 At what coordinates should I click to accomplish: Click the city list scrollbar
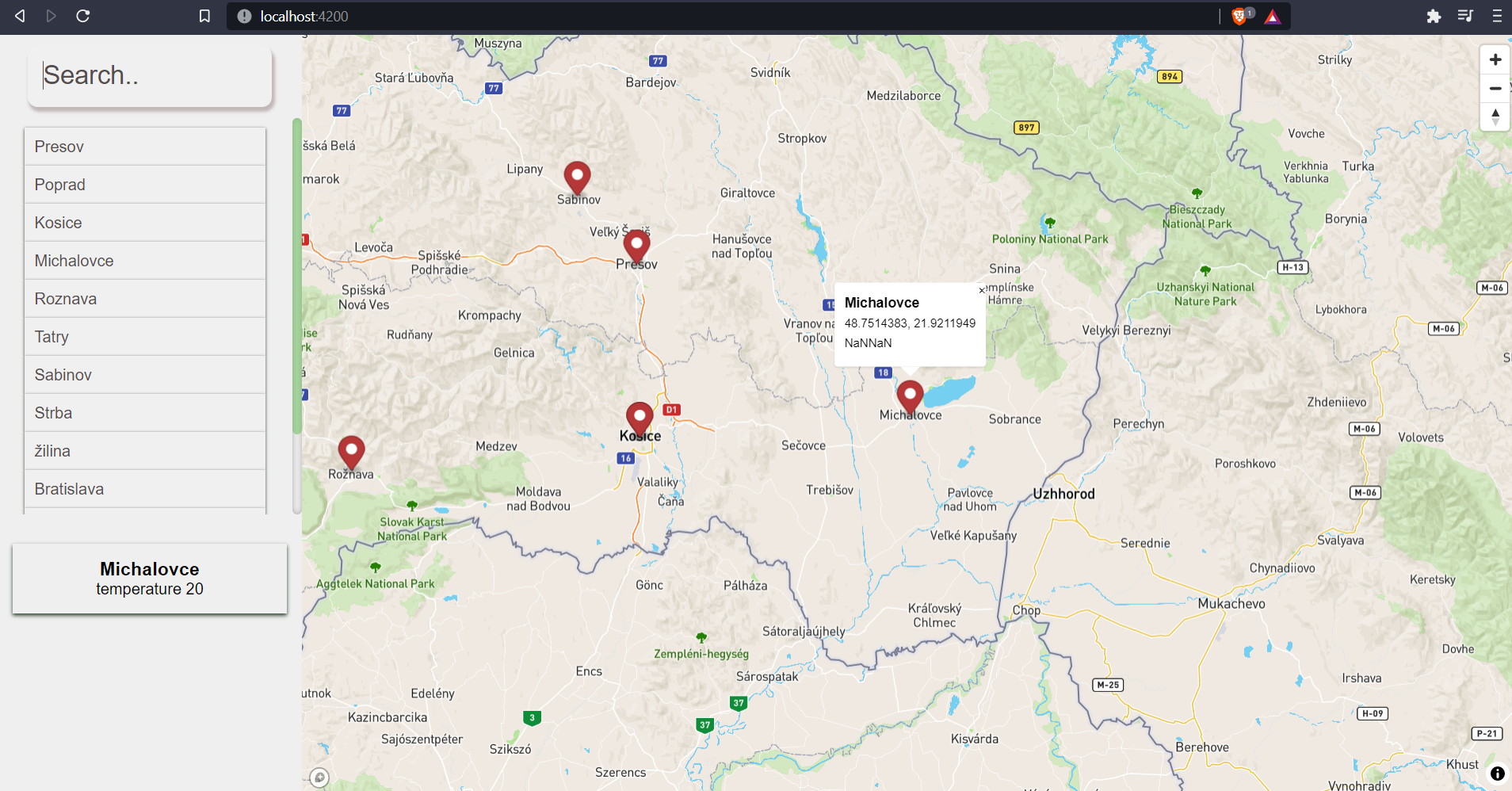[x=297, y=276]
